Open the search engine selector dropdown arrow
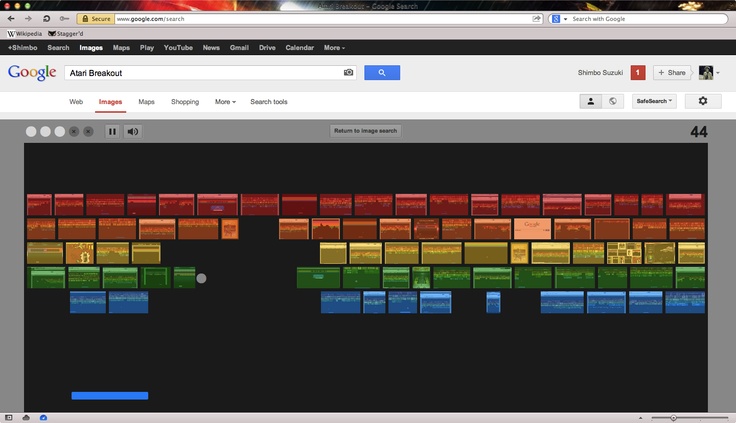The height and width of the screenshot is (423, 736). click(x=565, y=19)
